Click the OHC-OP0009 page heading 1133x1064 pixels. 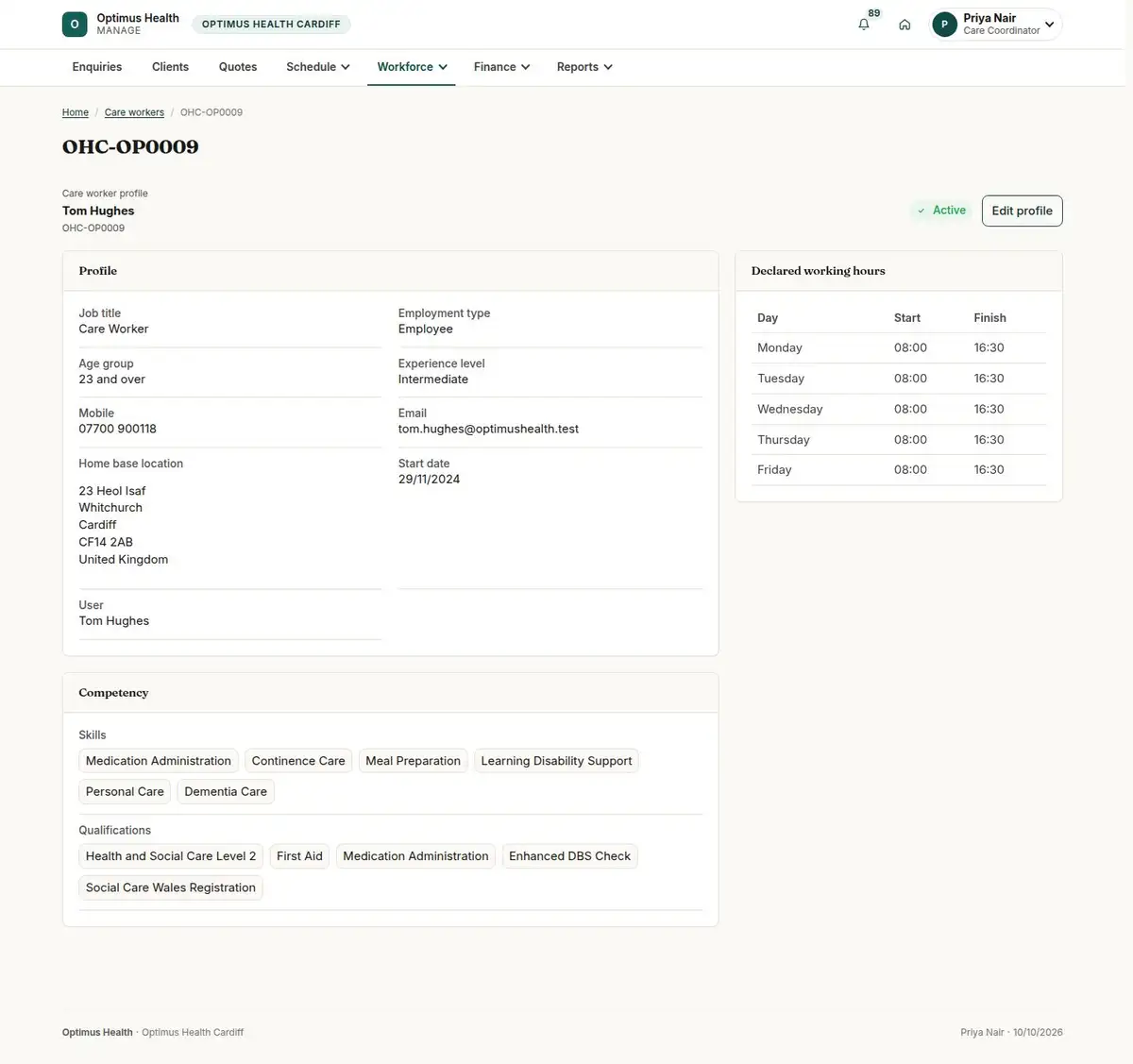click(130, 147)
